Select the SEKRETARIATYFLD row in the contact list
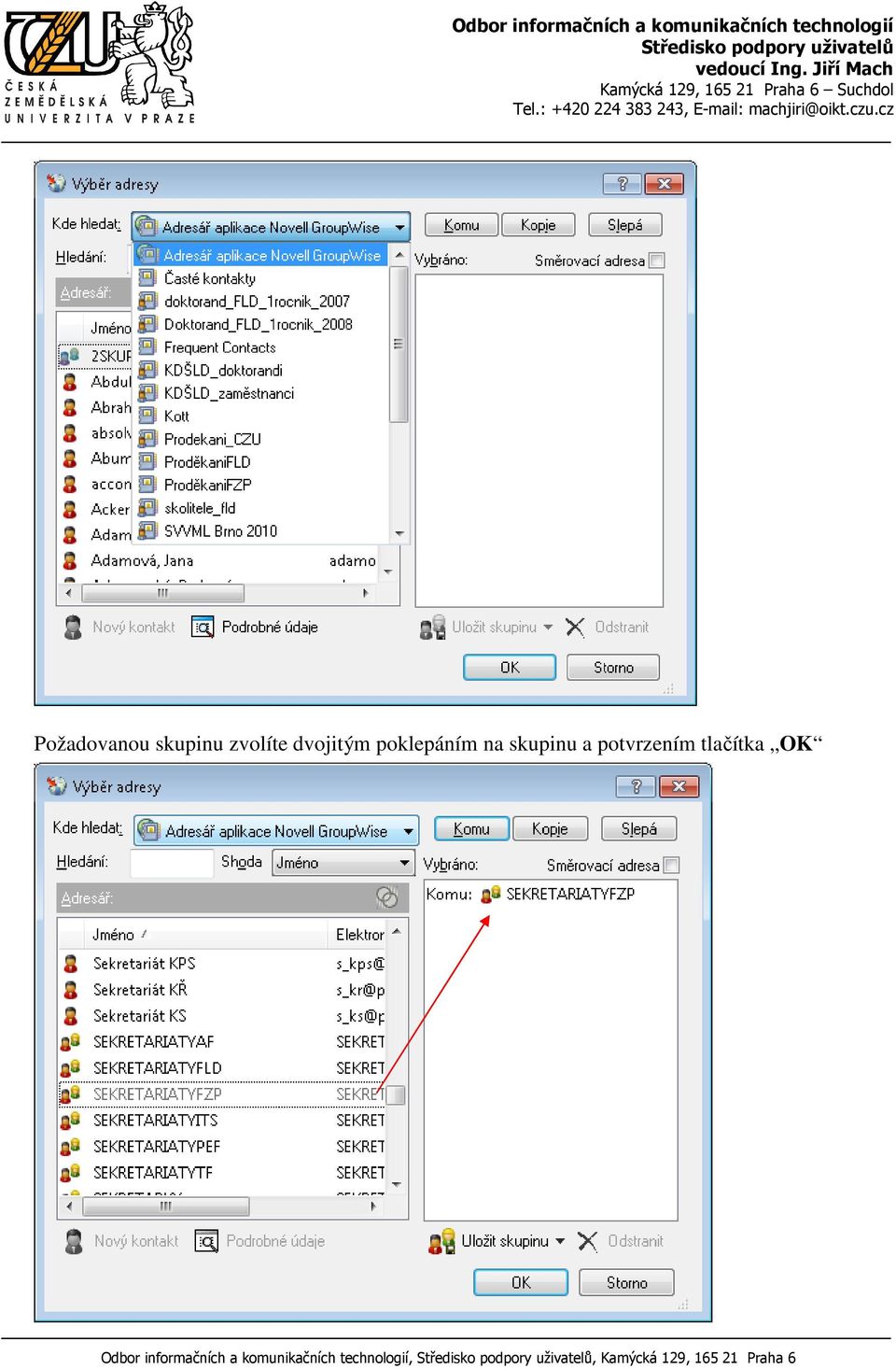 223,1067
